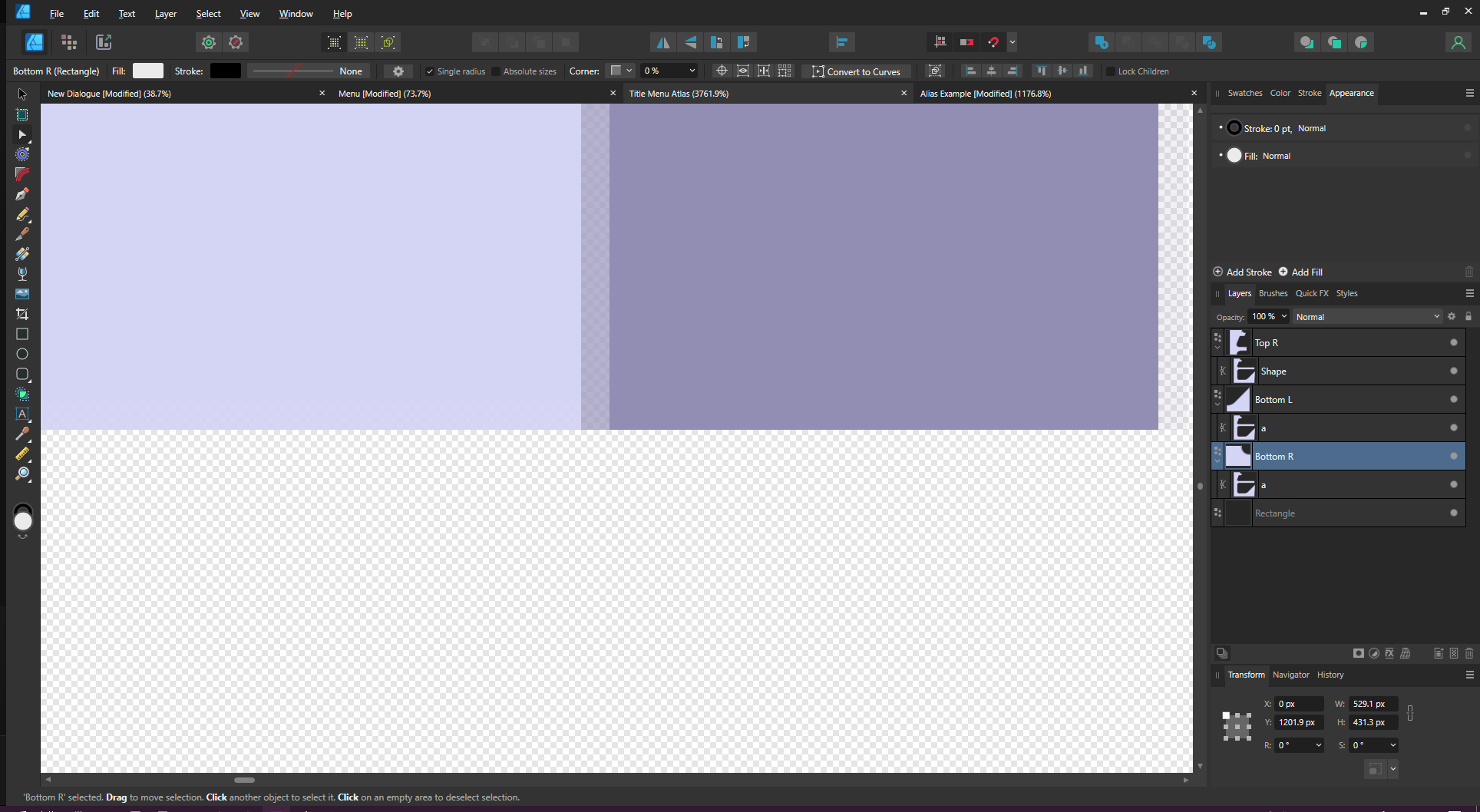Image resolution: width=1480 pixels, height=812 pixels.
Task: Click Convert to Curves button
Action: (856, 71)
